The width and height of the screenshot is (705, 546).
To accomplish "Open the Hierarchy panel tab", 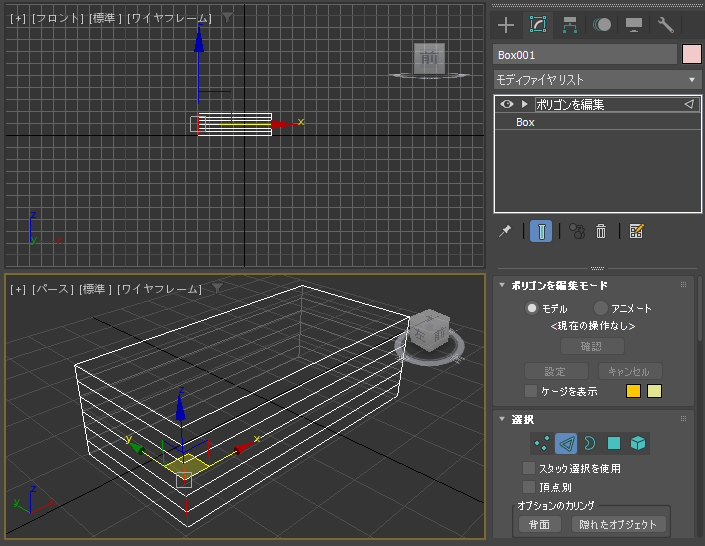I will point(570,25).
